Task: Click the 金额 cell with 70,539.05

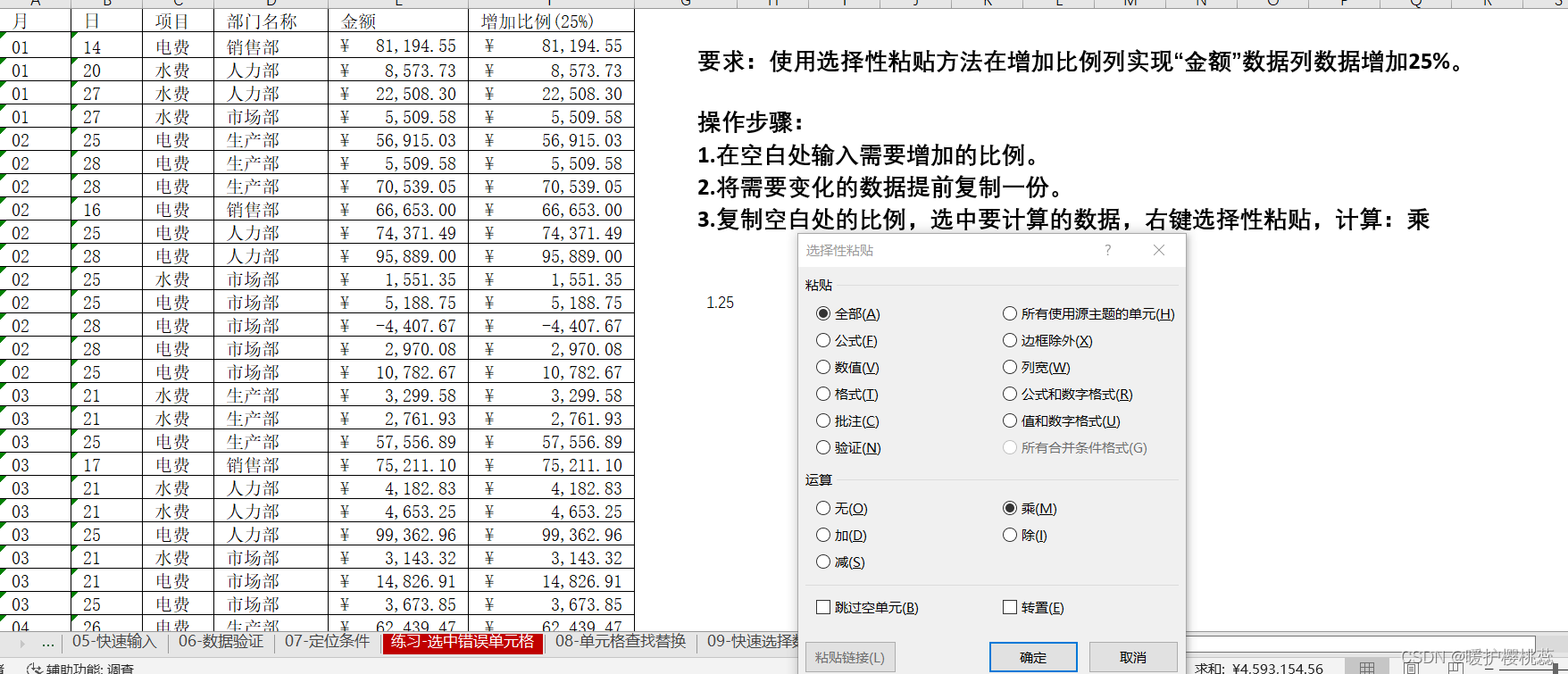Action: 398,186
